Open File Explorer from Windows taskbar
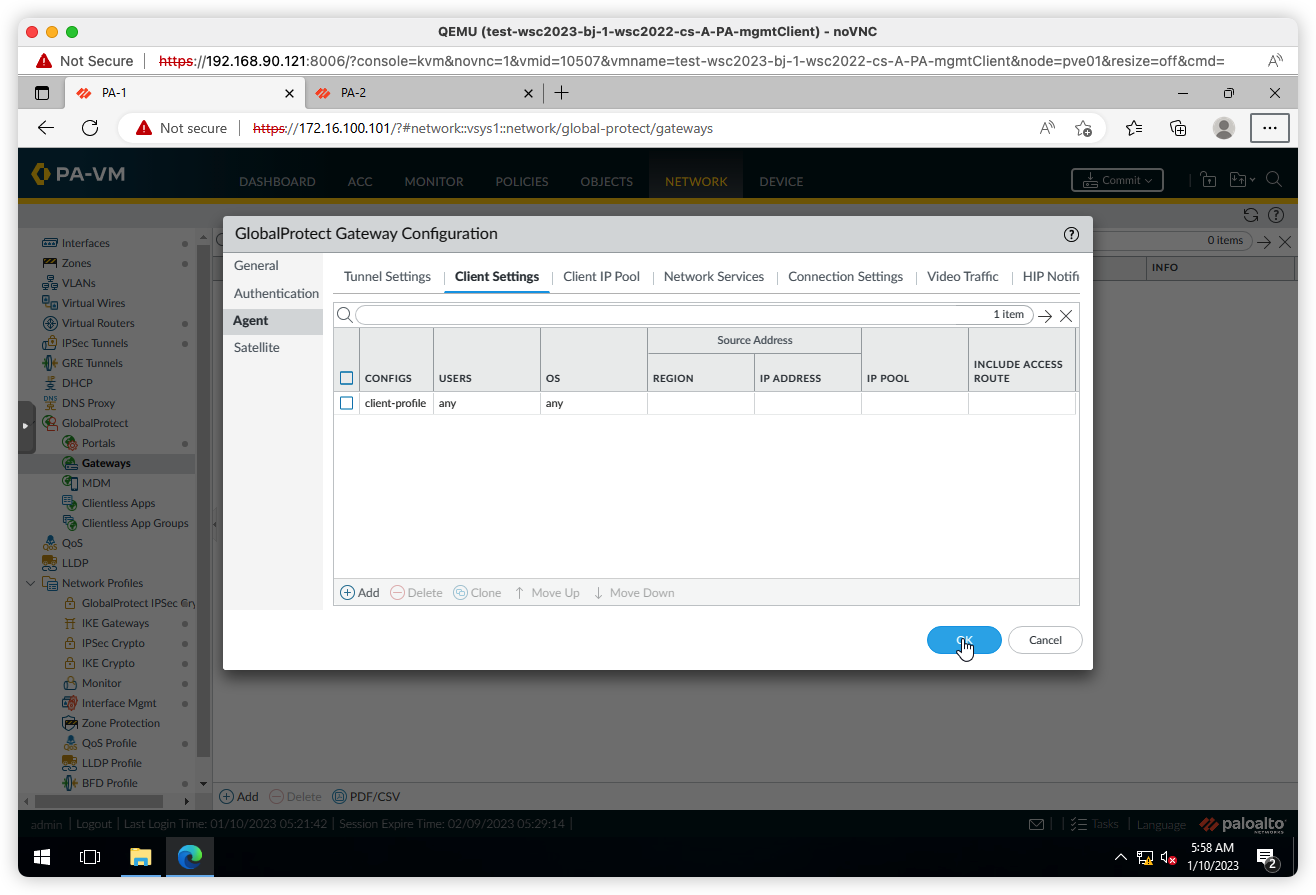Screen dimensions: 1316x895 coord(140,857)
